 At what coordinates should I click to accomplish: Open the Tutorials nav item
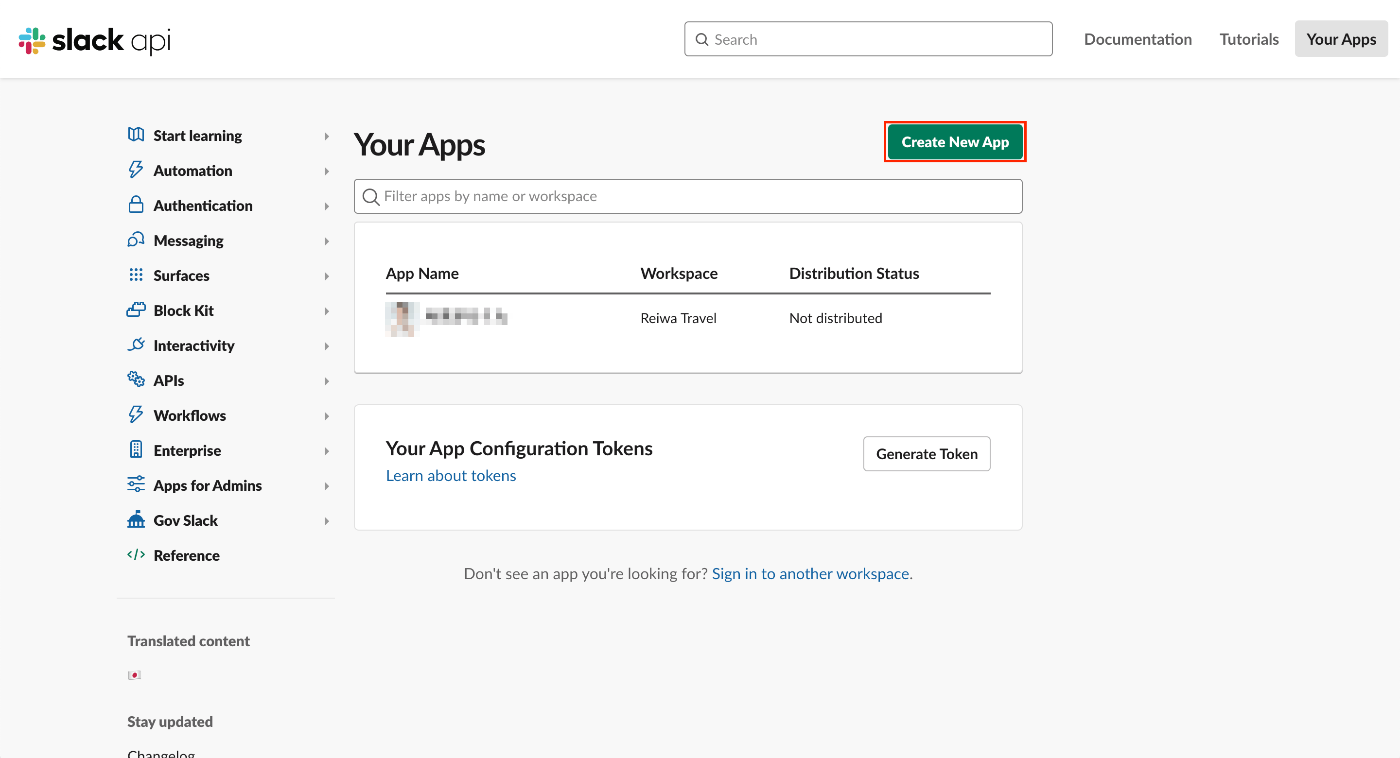pyautogui.click(x=1249, y=39)
